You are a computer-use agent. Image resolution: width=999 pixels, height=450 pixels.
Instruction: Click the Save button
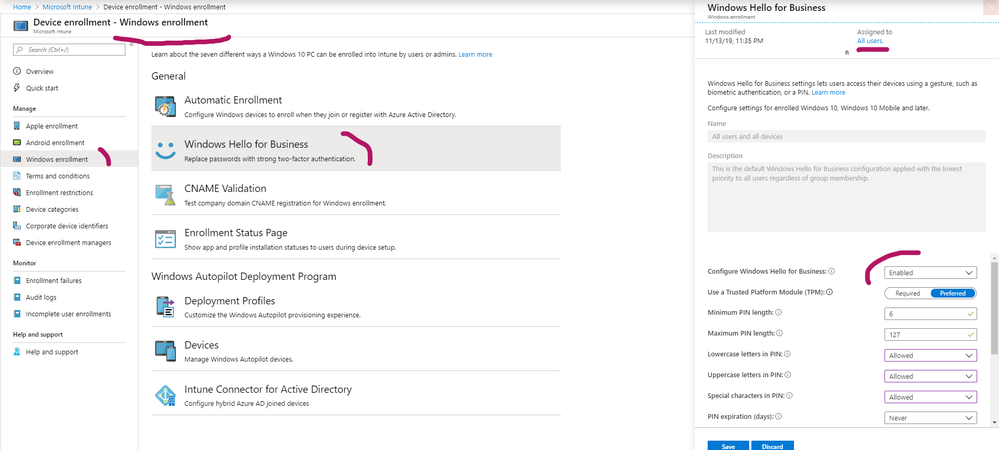point(728,446)
